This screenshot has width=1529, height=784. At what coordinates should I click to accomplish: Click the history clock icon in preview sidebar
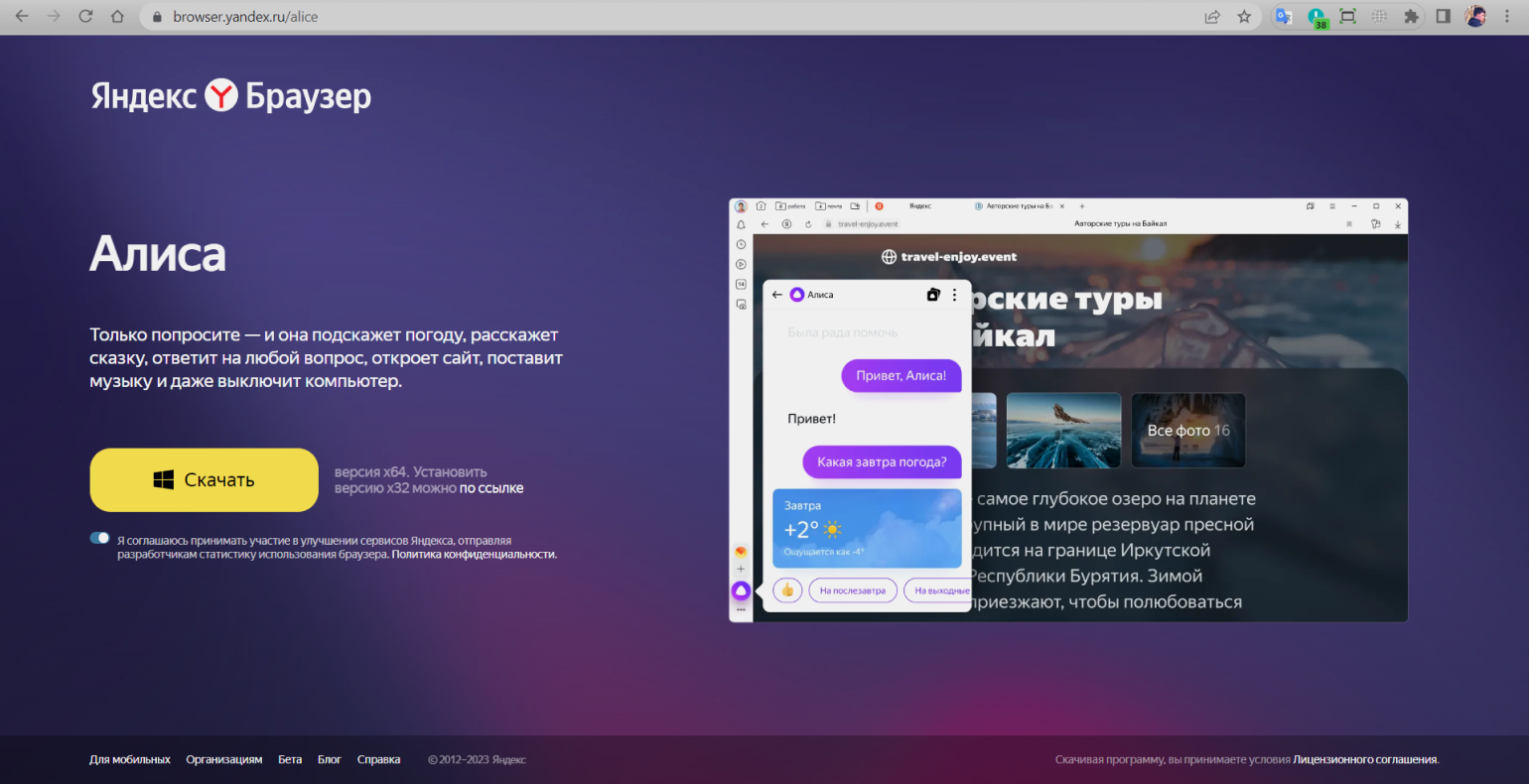click(x=741, y=244)
